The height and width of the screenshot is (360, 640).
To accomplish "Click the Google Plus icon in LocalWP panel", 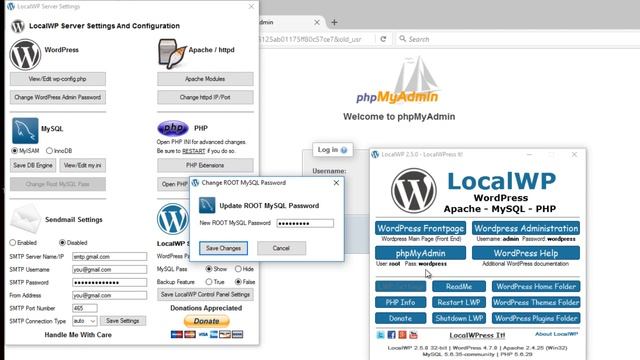I will pyautogui.click(x=402, y=335).
